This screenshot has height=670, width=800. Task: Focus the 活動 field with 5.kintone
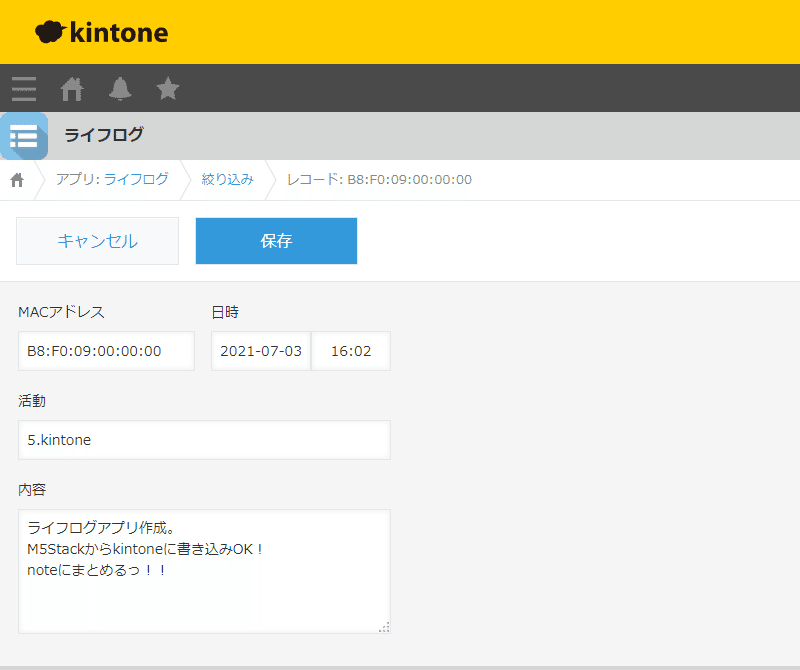tap(204, 440)
